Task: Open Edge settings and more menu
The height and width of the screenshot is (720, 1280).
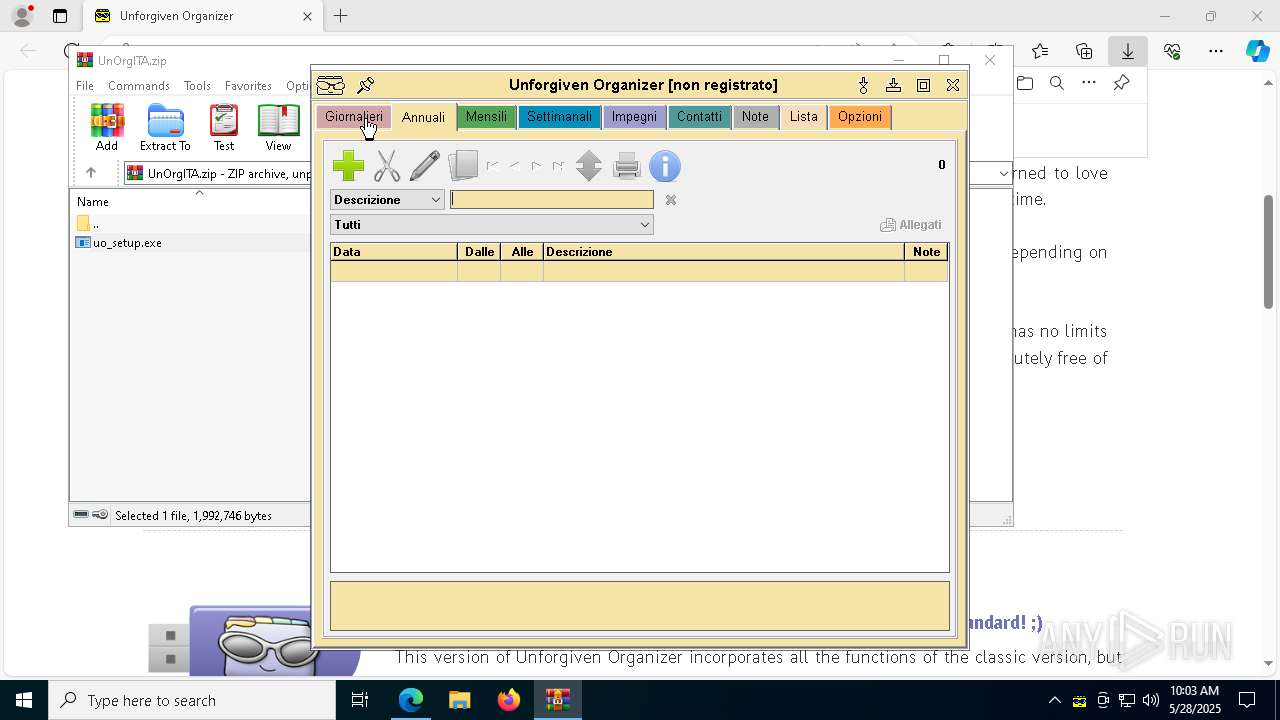Action: pyautogui.click(x=1216, y=51)
